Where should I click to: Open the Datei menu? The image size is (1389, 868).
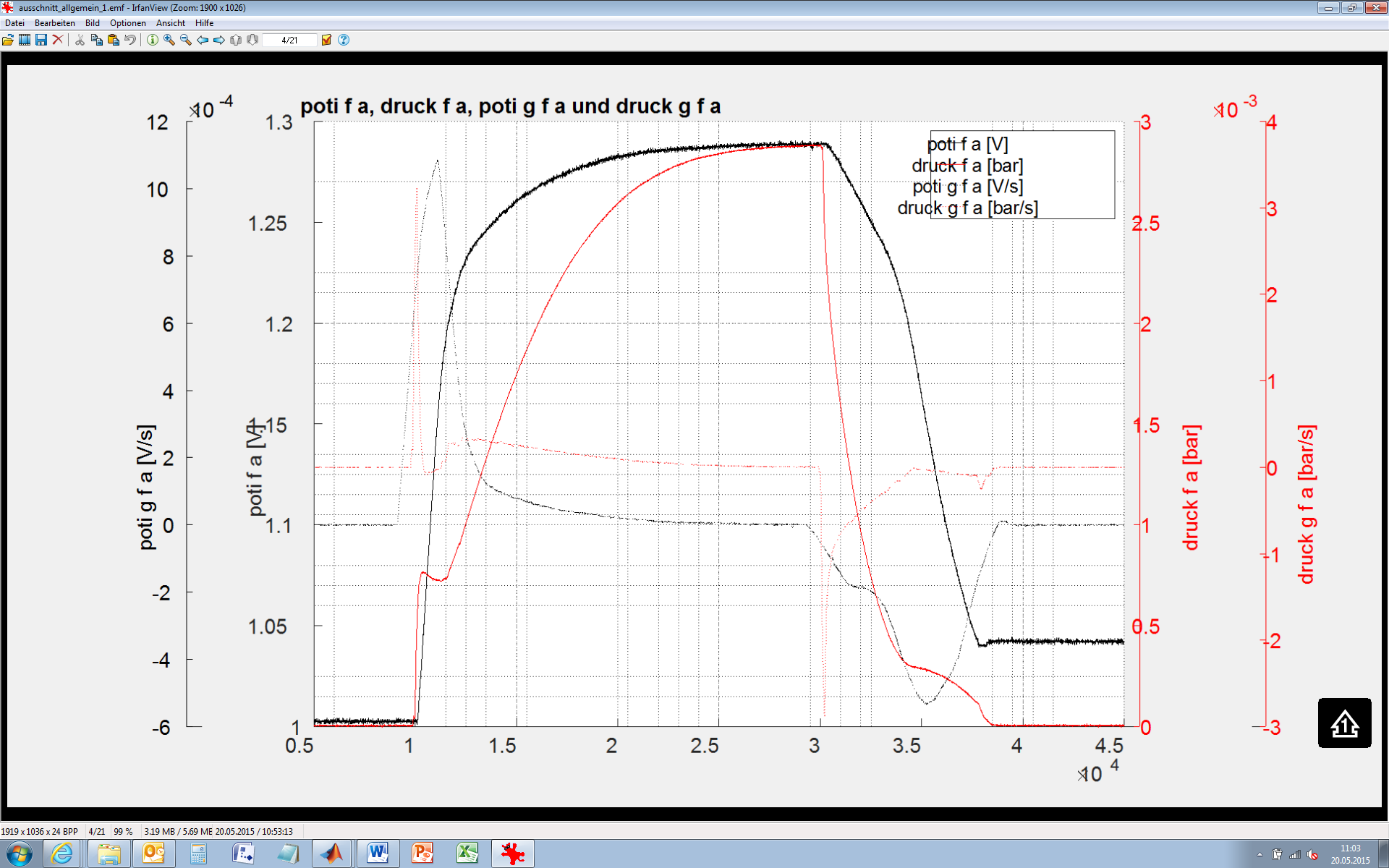pos(14,23)
